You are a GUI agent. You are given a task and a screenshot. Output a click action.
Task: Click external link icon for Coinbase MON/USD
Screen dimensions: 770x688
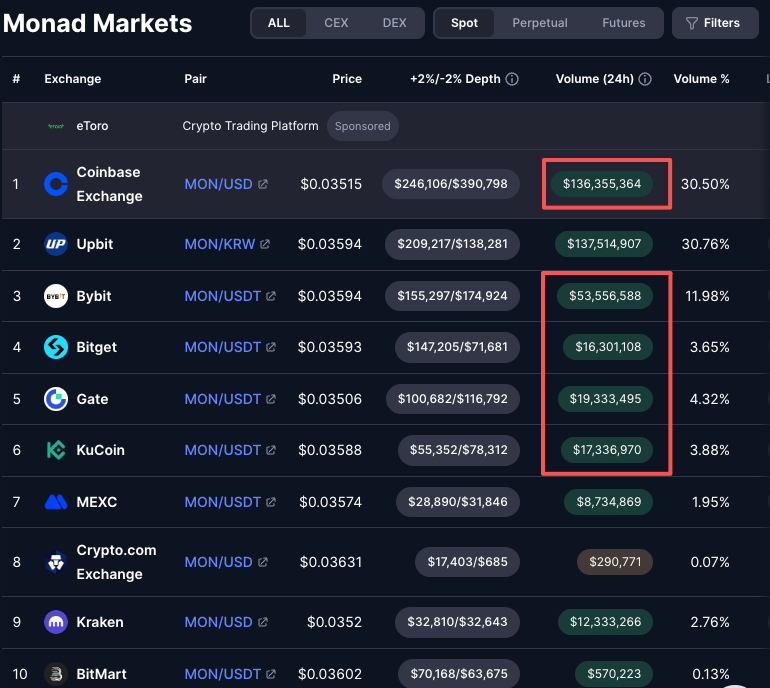pyautogui.click(x=263, y=184)
